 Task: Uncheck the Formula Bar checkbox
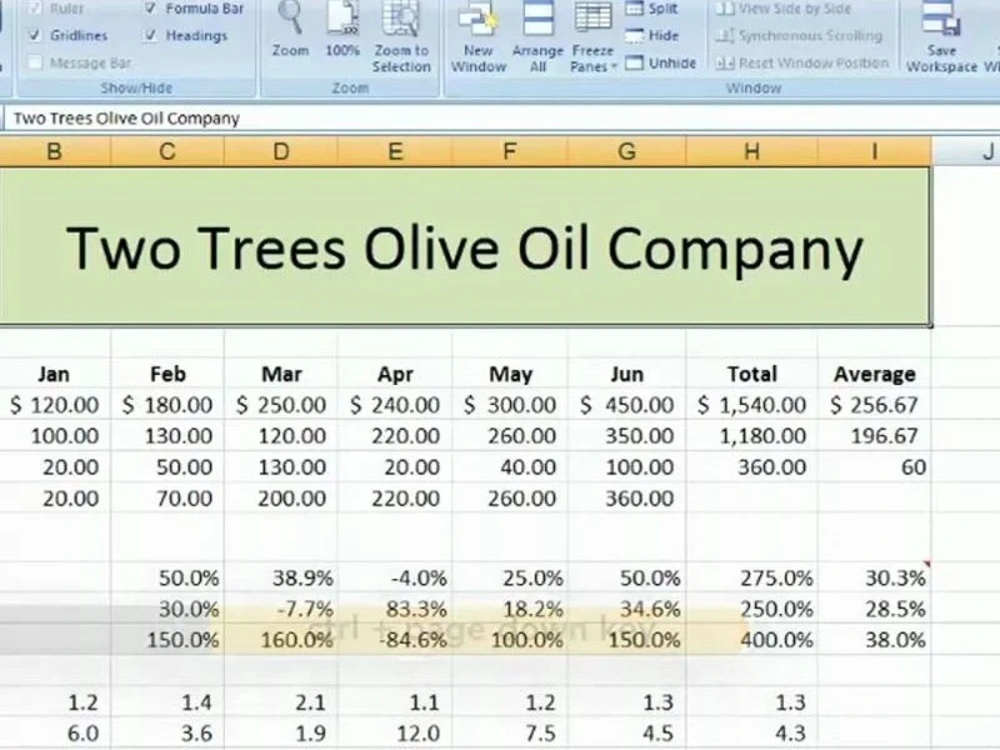(x=151, y=8)
